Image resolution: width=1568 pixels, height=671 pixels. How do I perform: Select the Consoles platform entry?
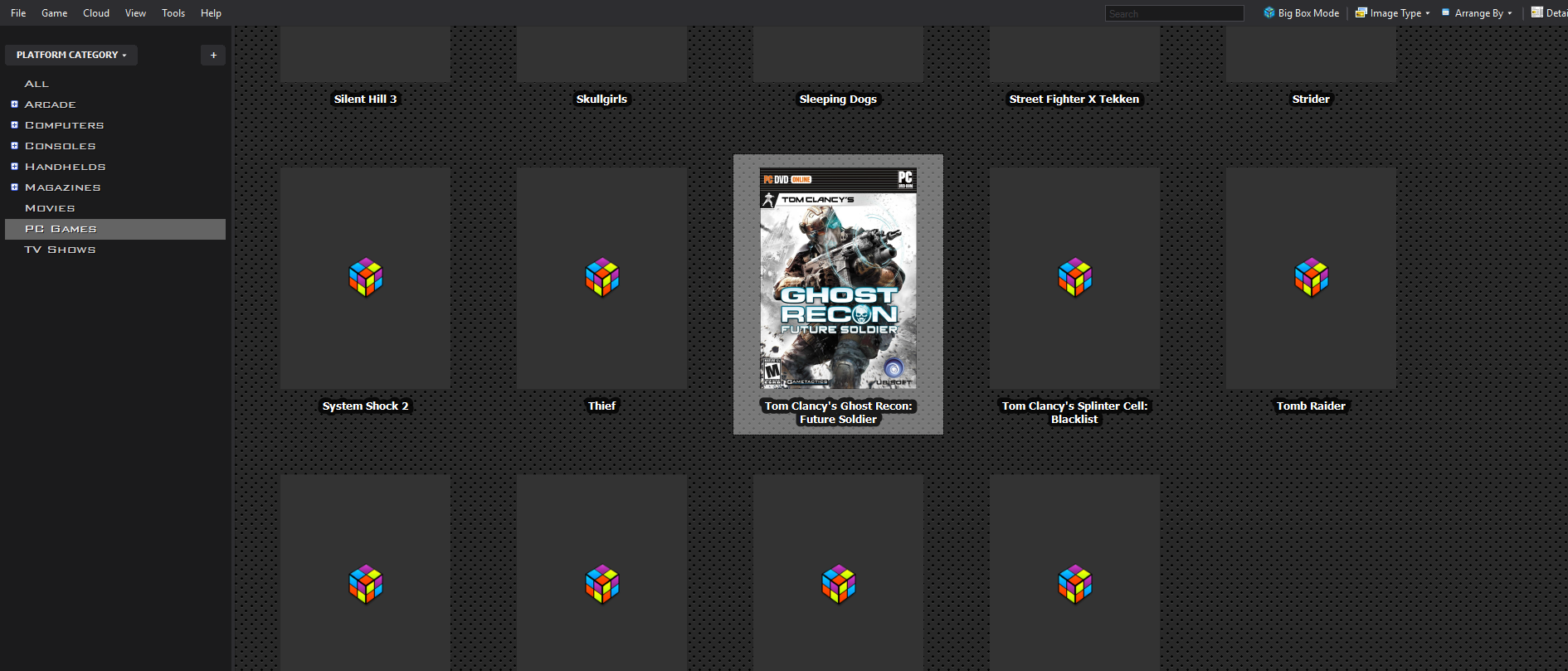click(x=61, y=146)
